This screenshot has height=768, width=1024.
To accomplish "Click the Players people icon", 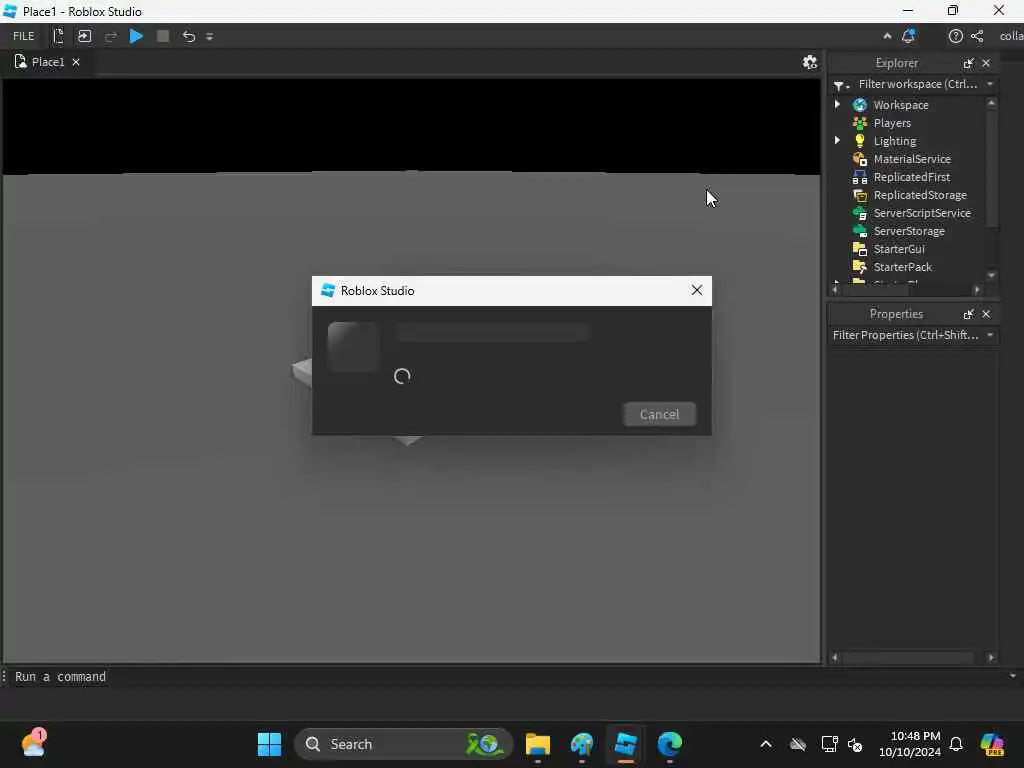I will pos(859,123).
